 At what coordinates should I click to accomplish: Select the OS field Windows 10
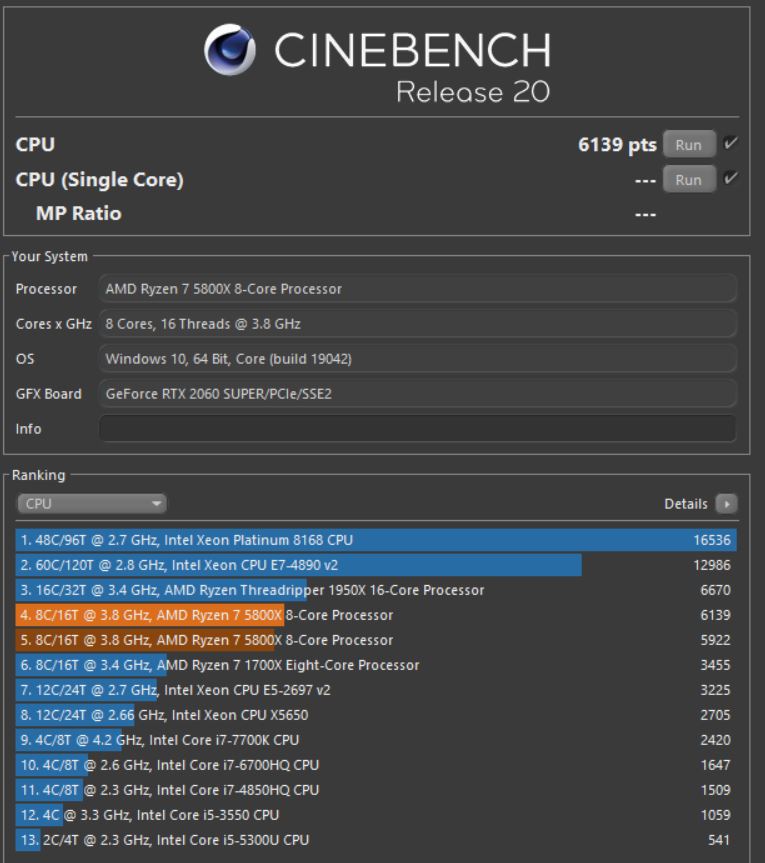pyautogui.click(x=417, y=359)
